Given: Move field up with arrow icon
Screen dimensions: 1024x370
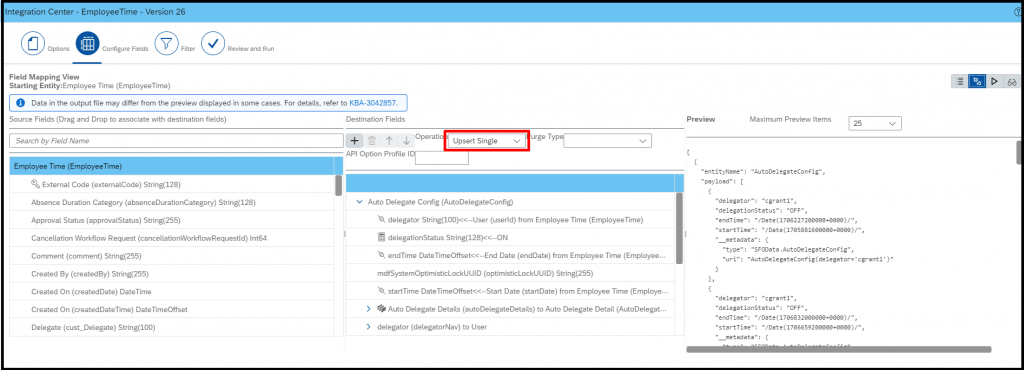Looking at the screenshot, I should point(389,140).
